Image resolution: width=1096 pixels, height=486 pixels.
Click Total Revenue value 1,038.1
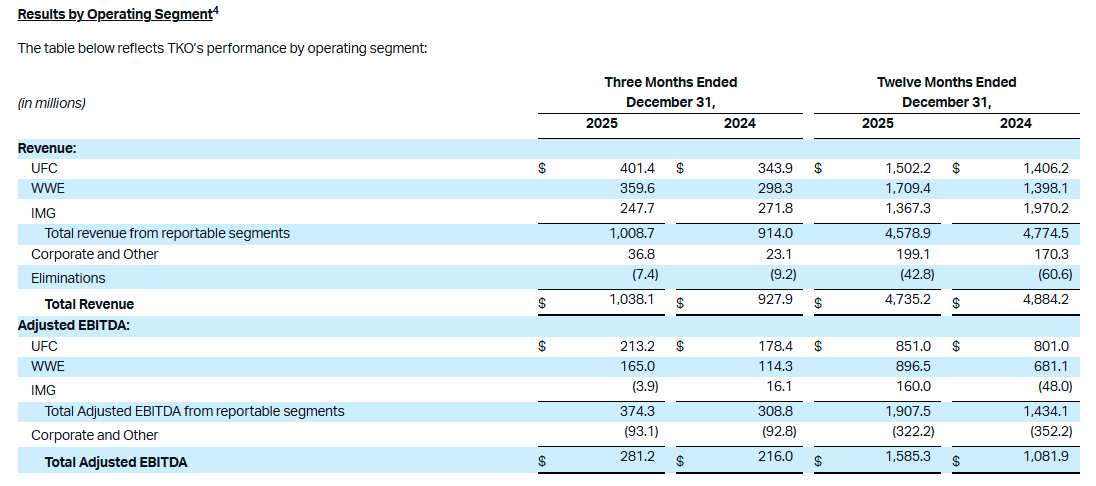[633, 301]
